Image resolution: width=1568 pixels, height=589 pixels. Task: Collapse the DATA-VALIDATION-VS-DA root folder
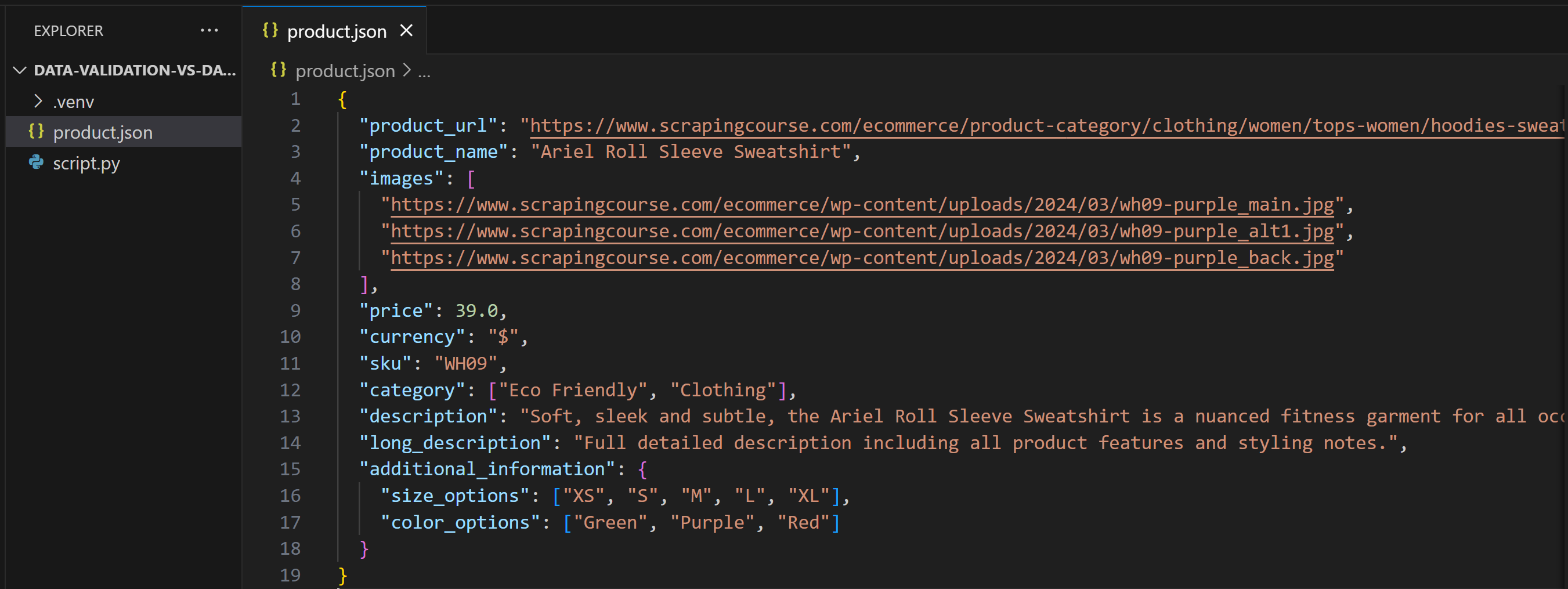(x=20, y=70)
